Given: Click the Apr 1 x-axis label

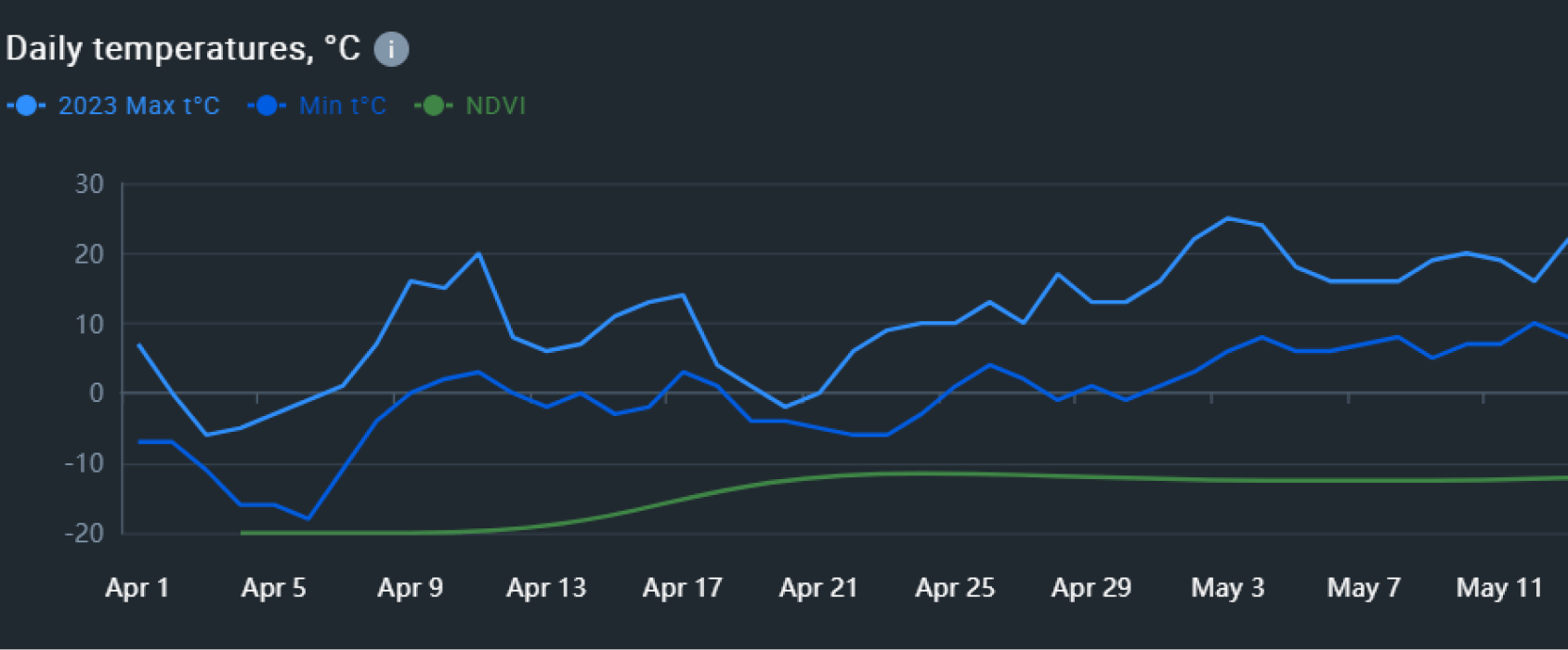Looking at the screenshot, I should [137, 588].
